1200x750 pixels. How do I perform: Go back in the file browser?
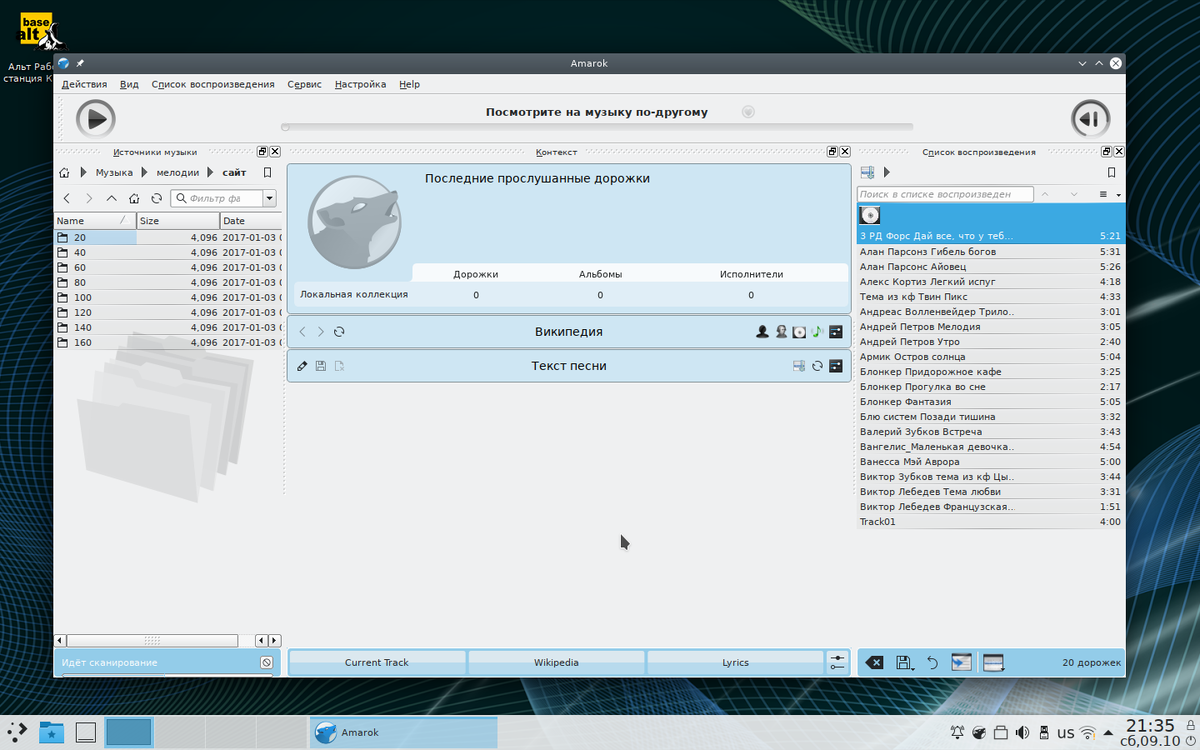(67, 198)
